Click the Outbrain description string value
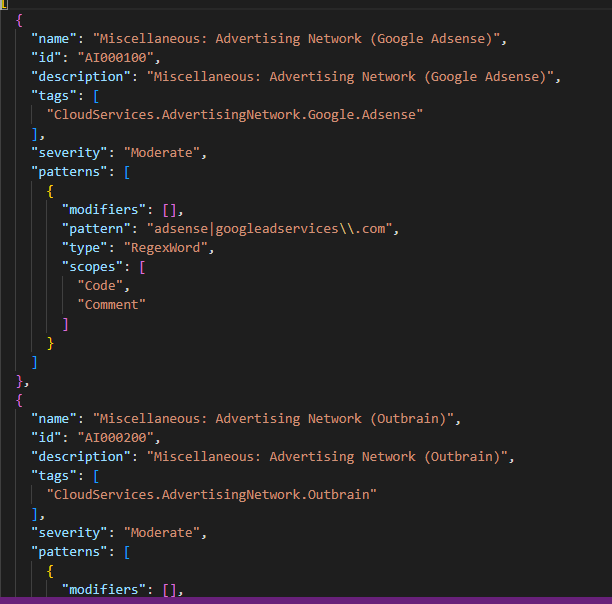This screenshot has height=604, width=612. (327, 457)
